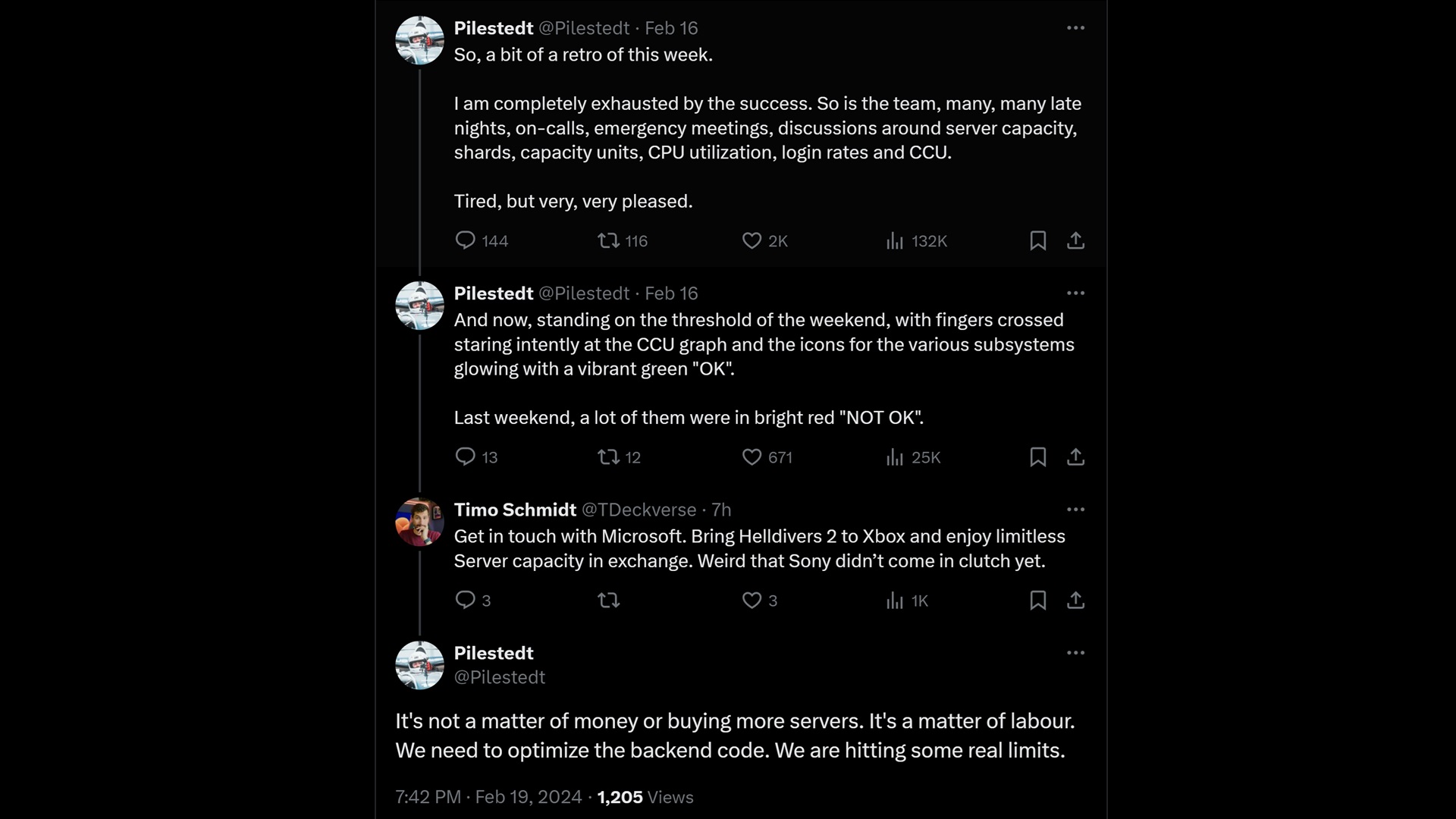The height and width of the screenshot is (819, 1456).
Task: Share the tweet with 132K views
Action: coord(1075,241)
